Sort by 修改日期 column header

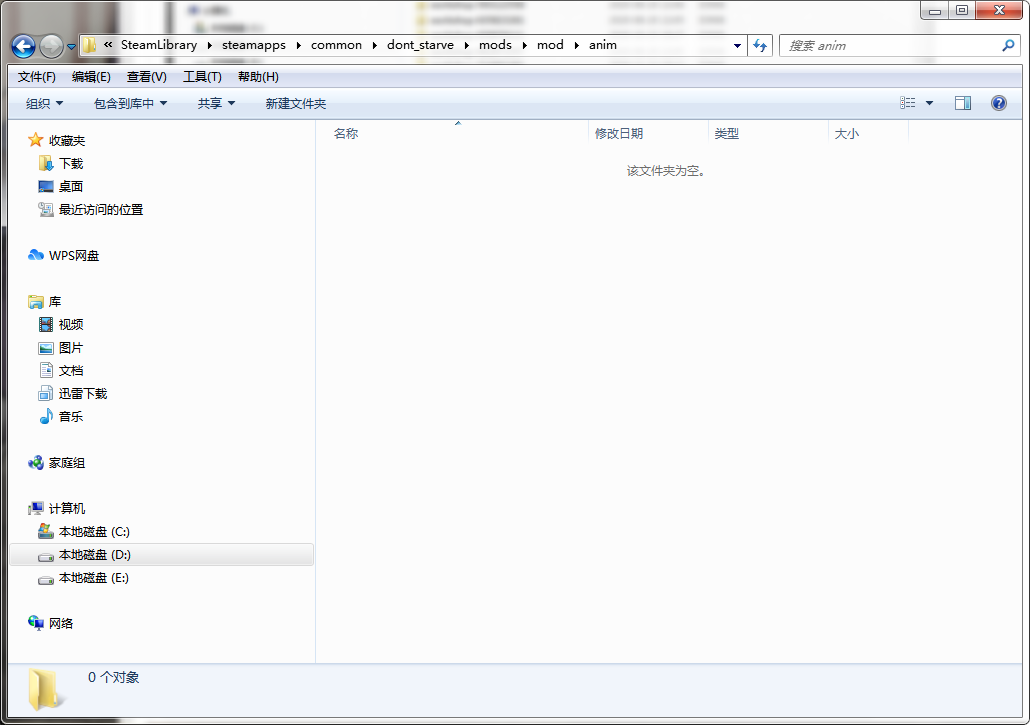pyautogui.click(x=619, y=134)
